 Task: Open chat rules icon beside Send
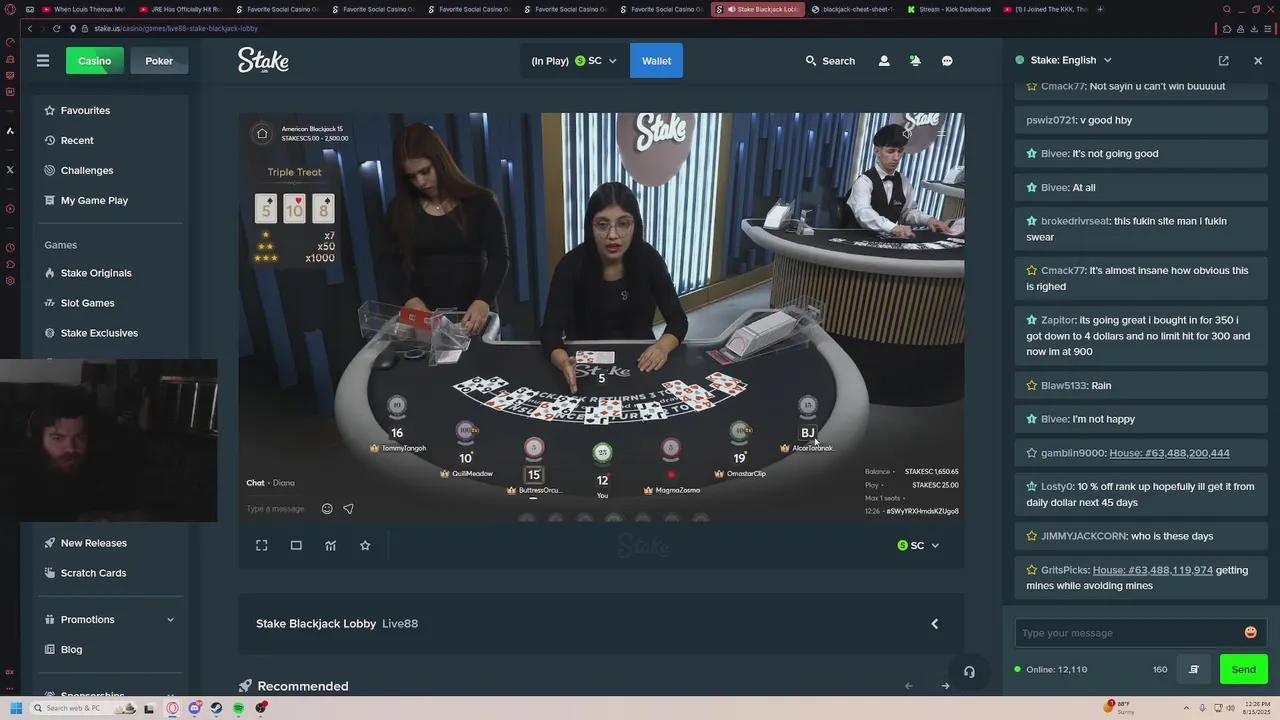coord(1193,669)
